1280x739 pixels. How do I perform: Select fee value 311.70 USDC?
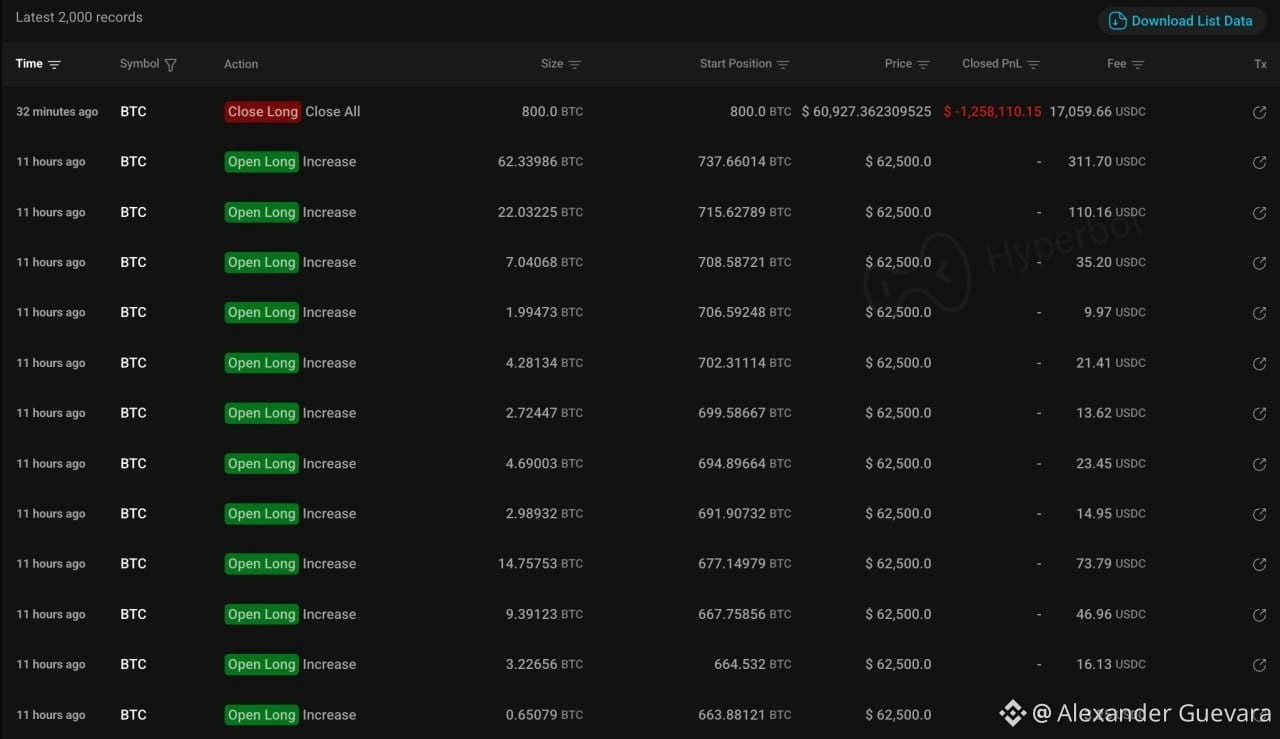[x=1106, y=162]
